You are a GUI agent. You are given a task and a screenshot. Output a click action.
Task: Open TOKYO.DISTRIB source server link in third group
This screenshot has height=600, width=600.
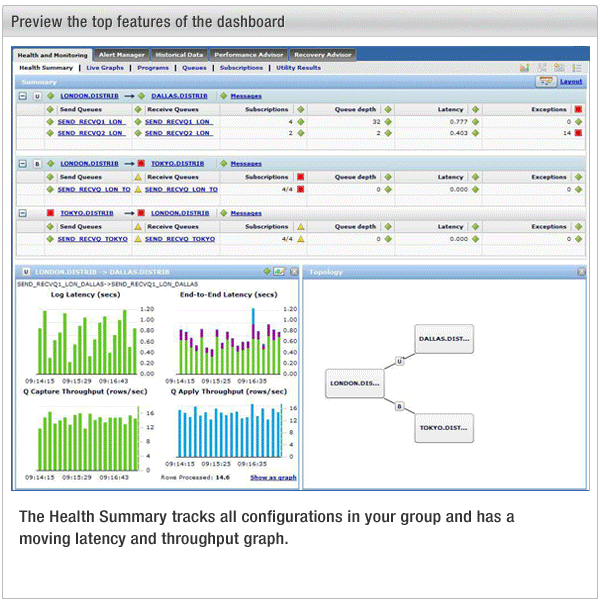tap(87, 213)
